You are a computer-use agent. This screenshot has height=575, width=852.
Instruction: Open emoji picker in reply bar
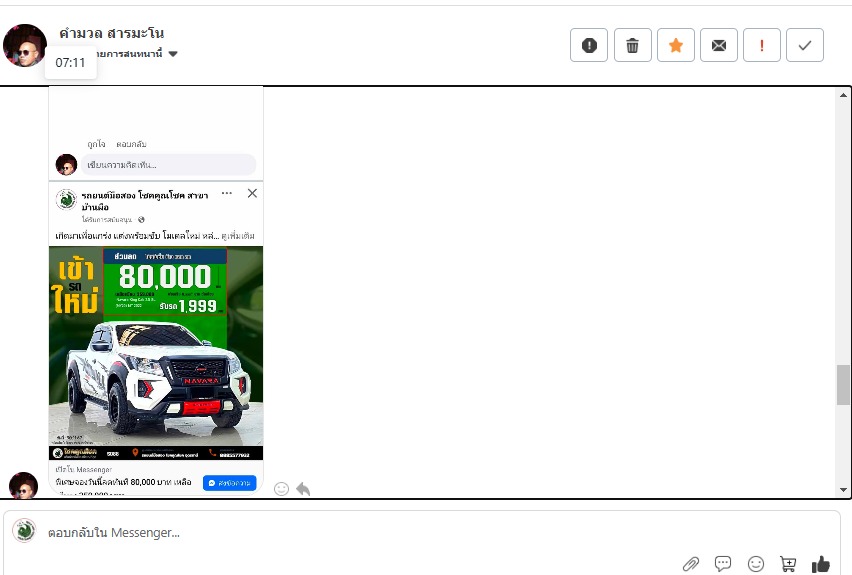coord(756,564)
